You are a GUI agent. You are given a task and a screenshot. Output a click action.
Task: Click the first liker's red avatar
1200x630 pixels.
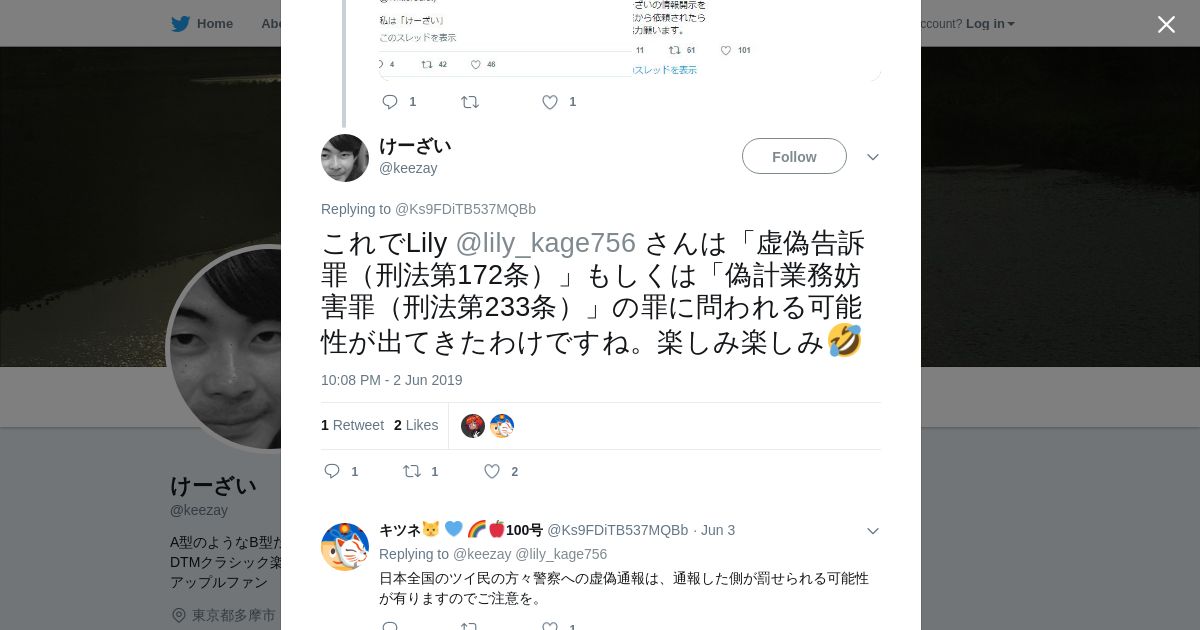(473, 426)
